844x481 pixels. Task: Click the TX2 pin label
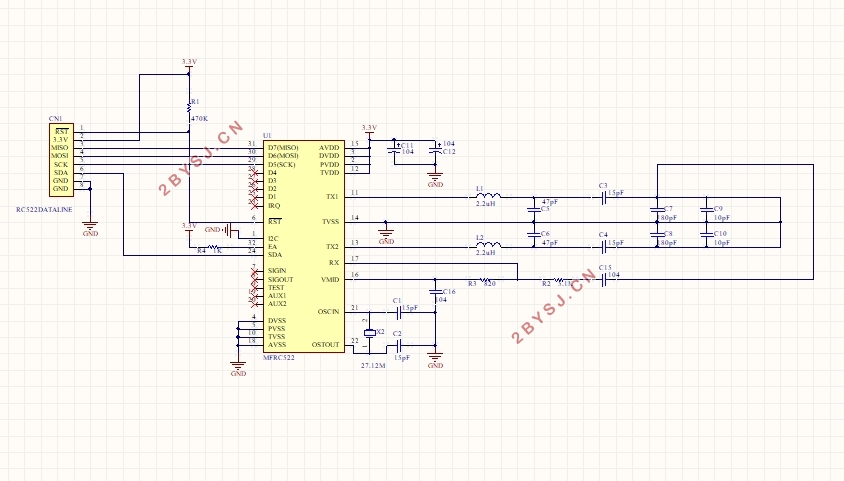pyautogui.click(x=332, y=247)
